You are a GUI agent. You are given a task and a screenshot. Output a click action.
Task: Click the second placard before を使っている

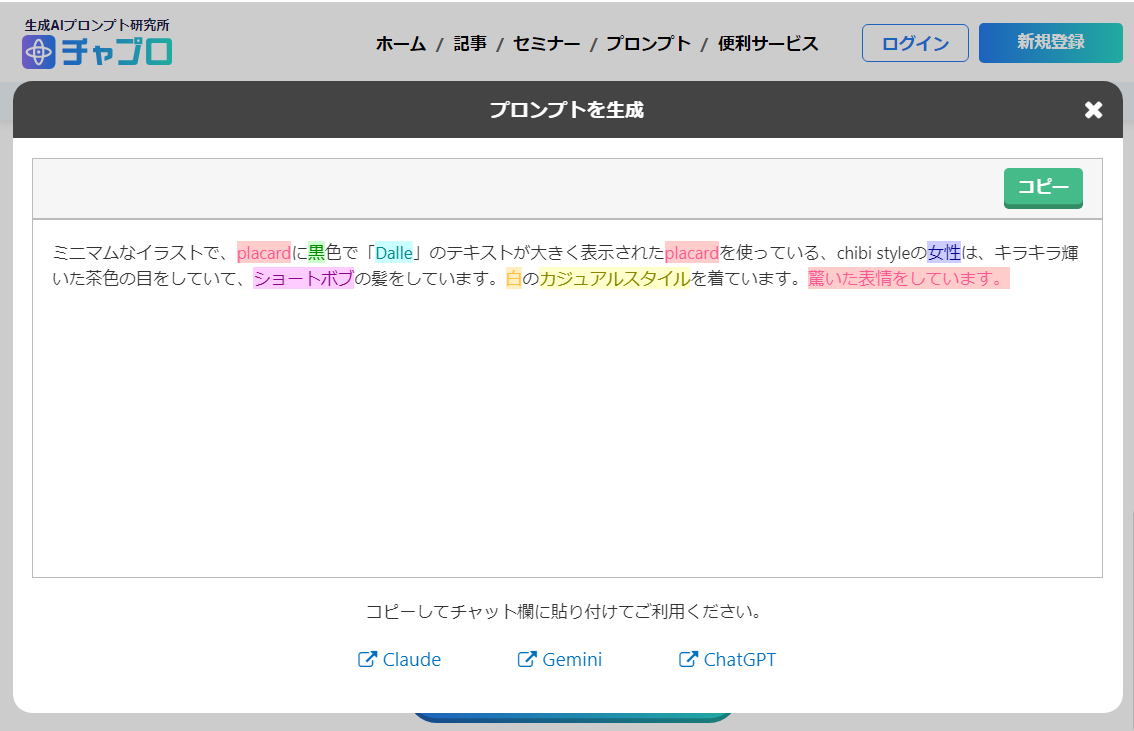point(691,253)
